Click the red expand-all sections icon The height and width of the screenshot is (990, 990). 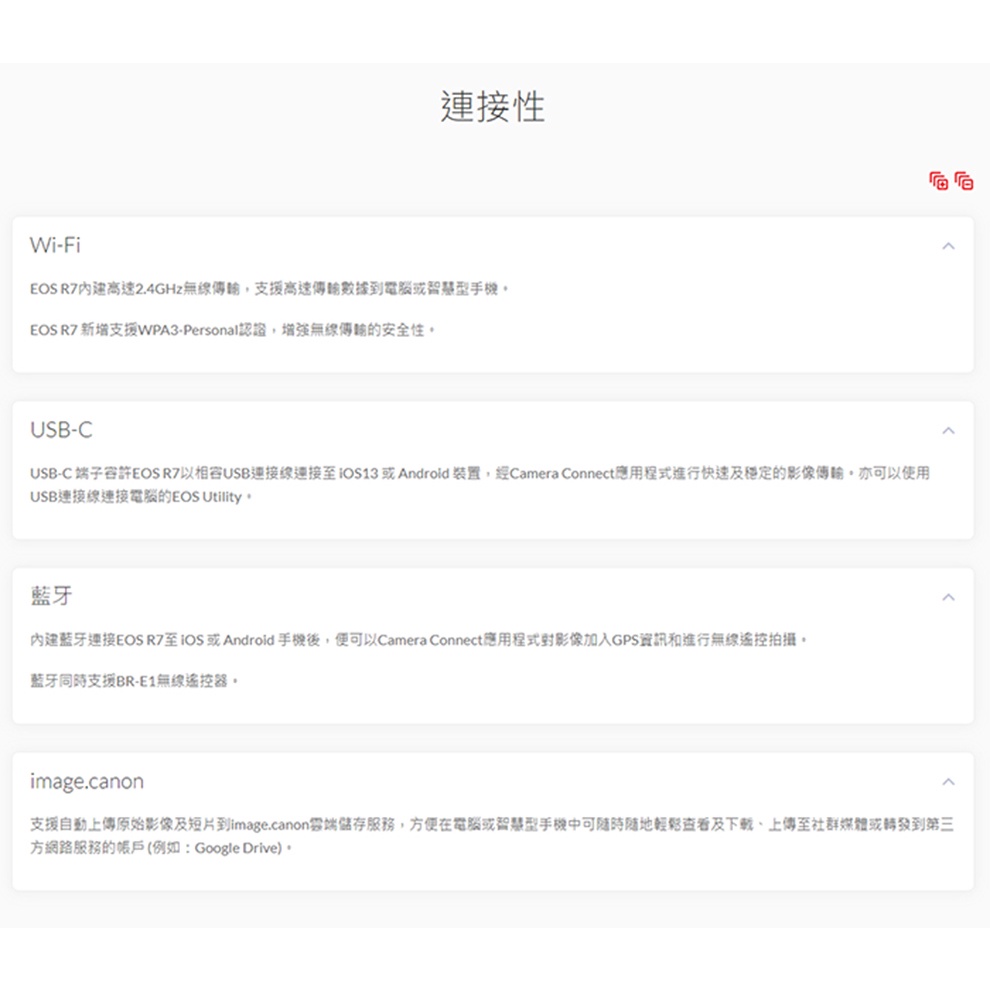(x=938, y=181)
